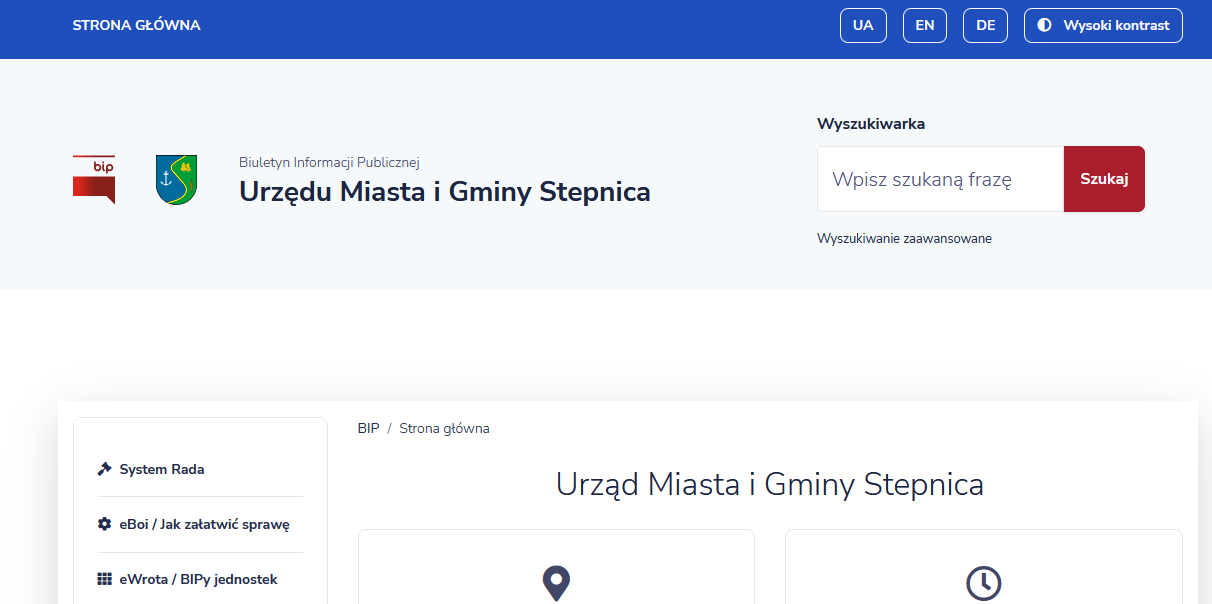Click BIP in the breadcrumb
The image size is (1212, 604).
pos(368,428)
